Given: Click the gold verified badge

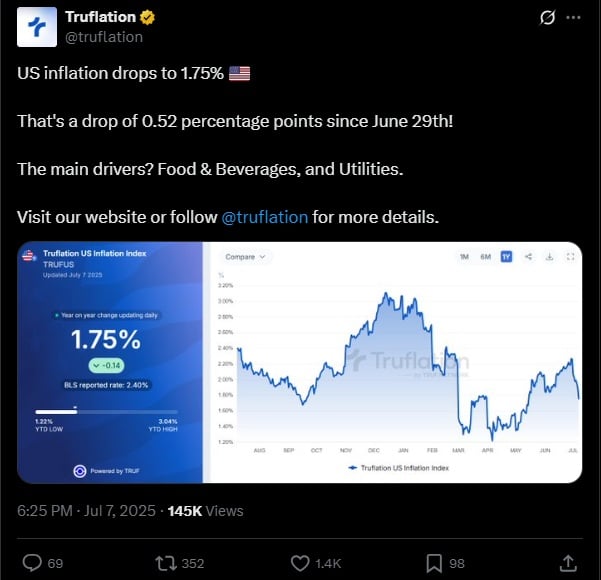Looking at the screenshot, I should point(146,18).
